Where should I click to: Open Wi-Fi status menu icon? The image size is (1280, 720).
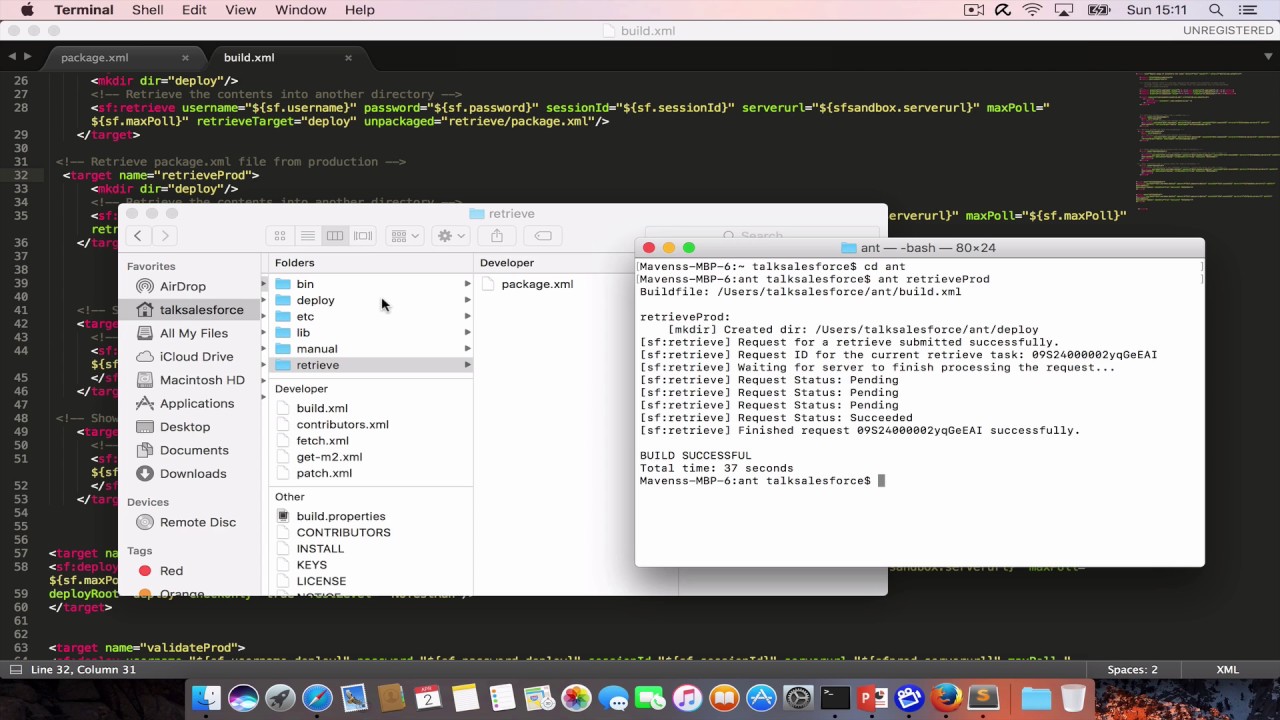tap(1032, 10)
